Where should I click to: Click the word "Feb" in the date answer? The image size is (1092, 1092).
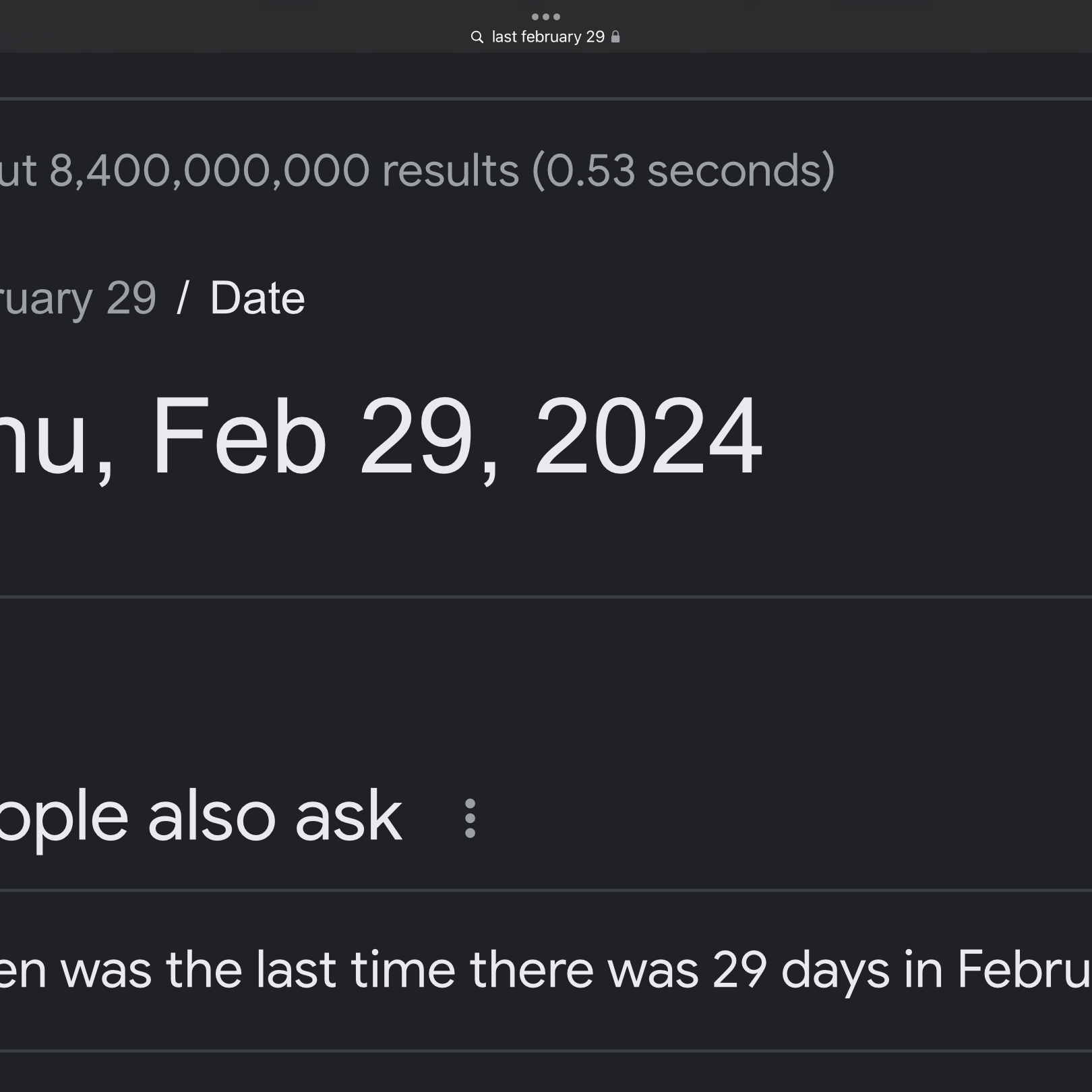click(x=239, y=436)
